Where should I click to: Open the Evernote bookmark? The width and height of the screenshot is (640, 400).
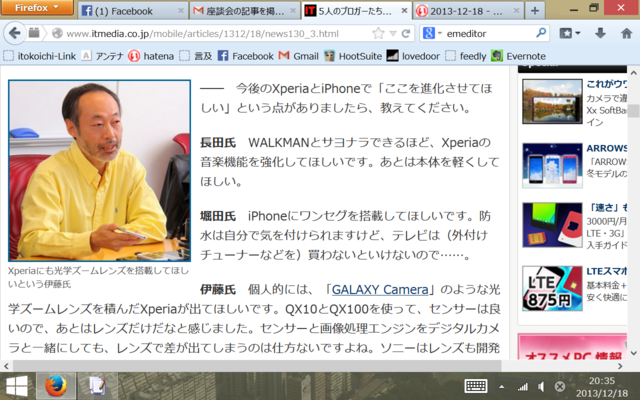point(518,56)
